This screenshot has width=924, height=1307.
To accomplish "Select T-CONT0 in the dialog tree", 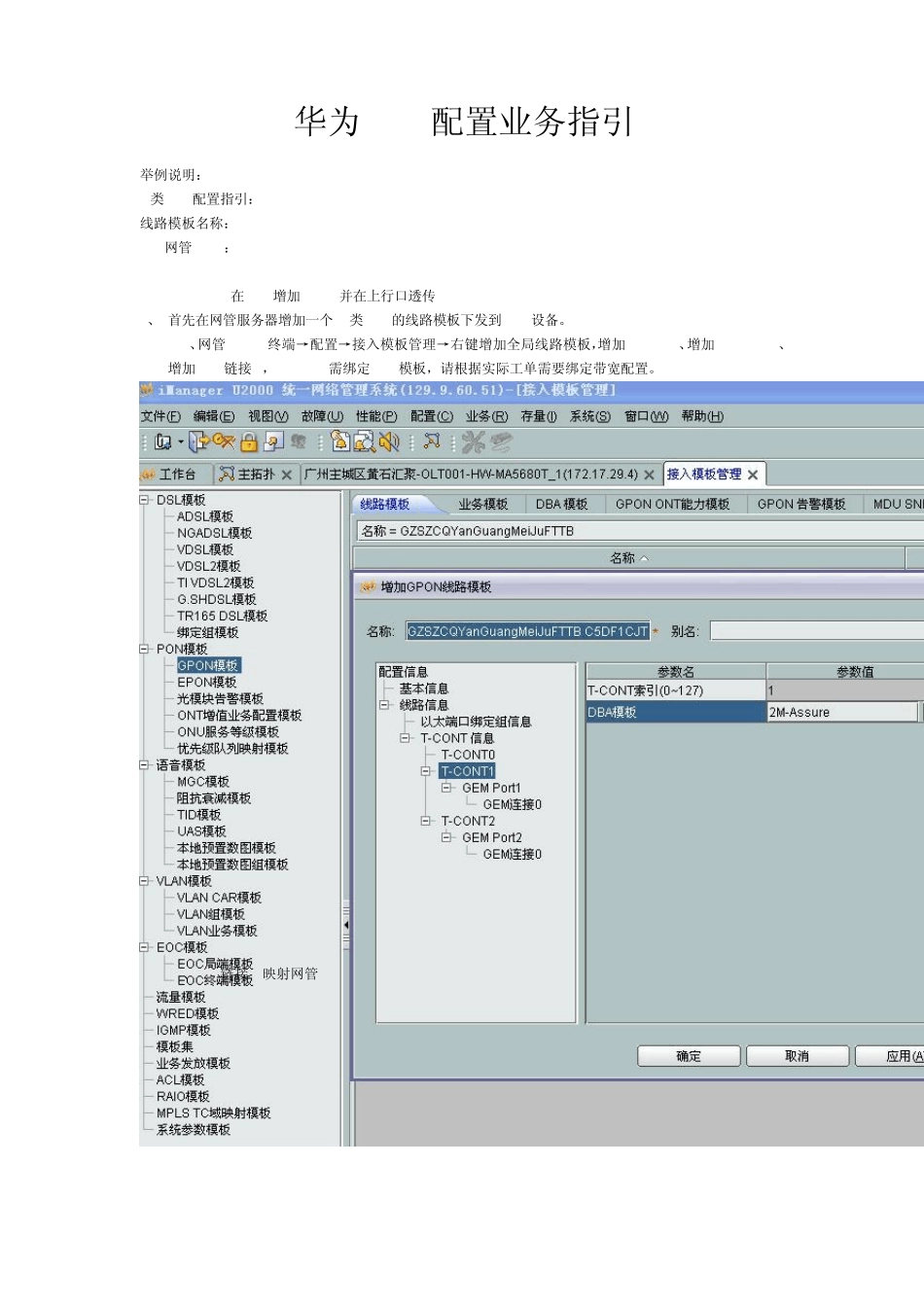I will (x=468, y=755).
